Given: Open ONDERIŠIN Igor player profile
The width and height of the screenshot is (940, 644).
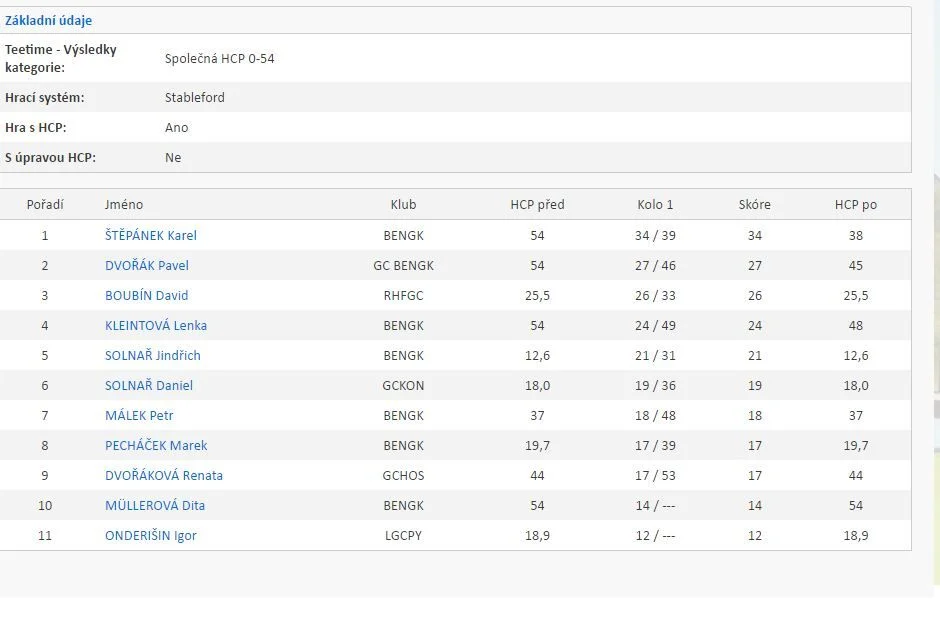Looking at the screenshot, I should pos(150,535).
